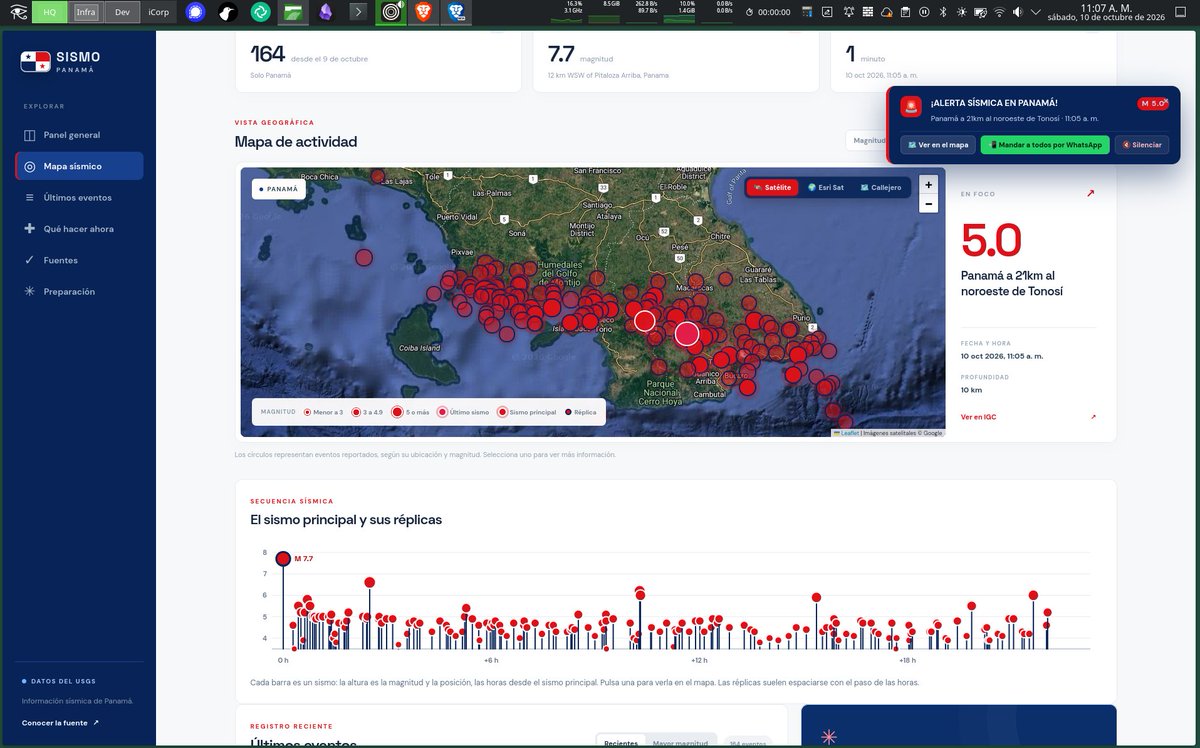Open the Magnitud filter dropdown
Screen dimensions: 1200x748
[866, 141]
